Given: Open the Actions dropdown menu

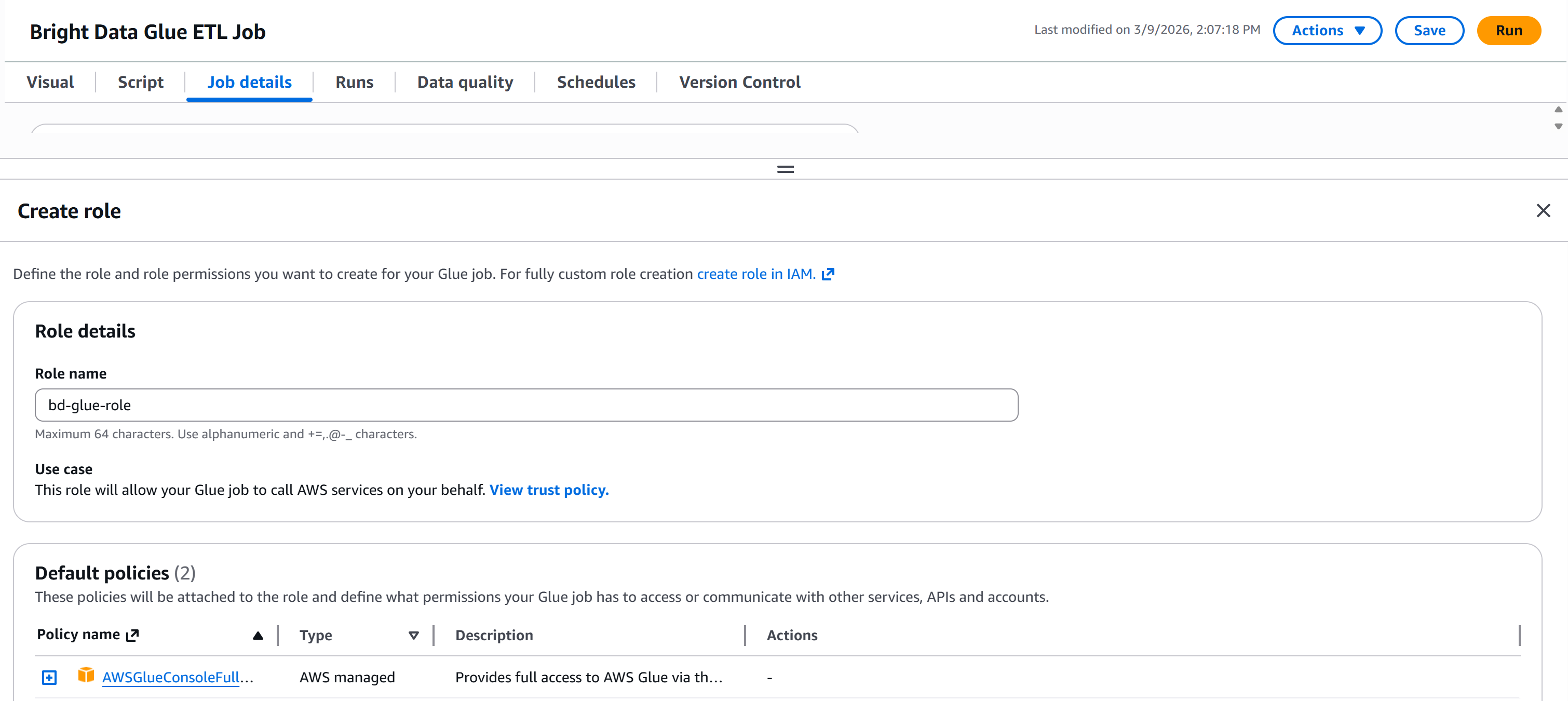Looking at the screenshot, I should click(x=1327, y=31).
